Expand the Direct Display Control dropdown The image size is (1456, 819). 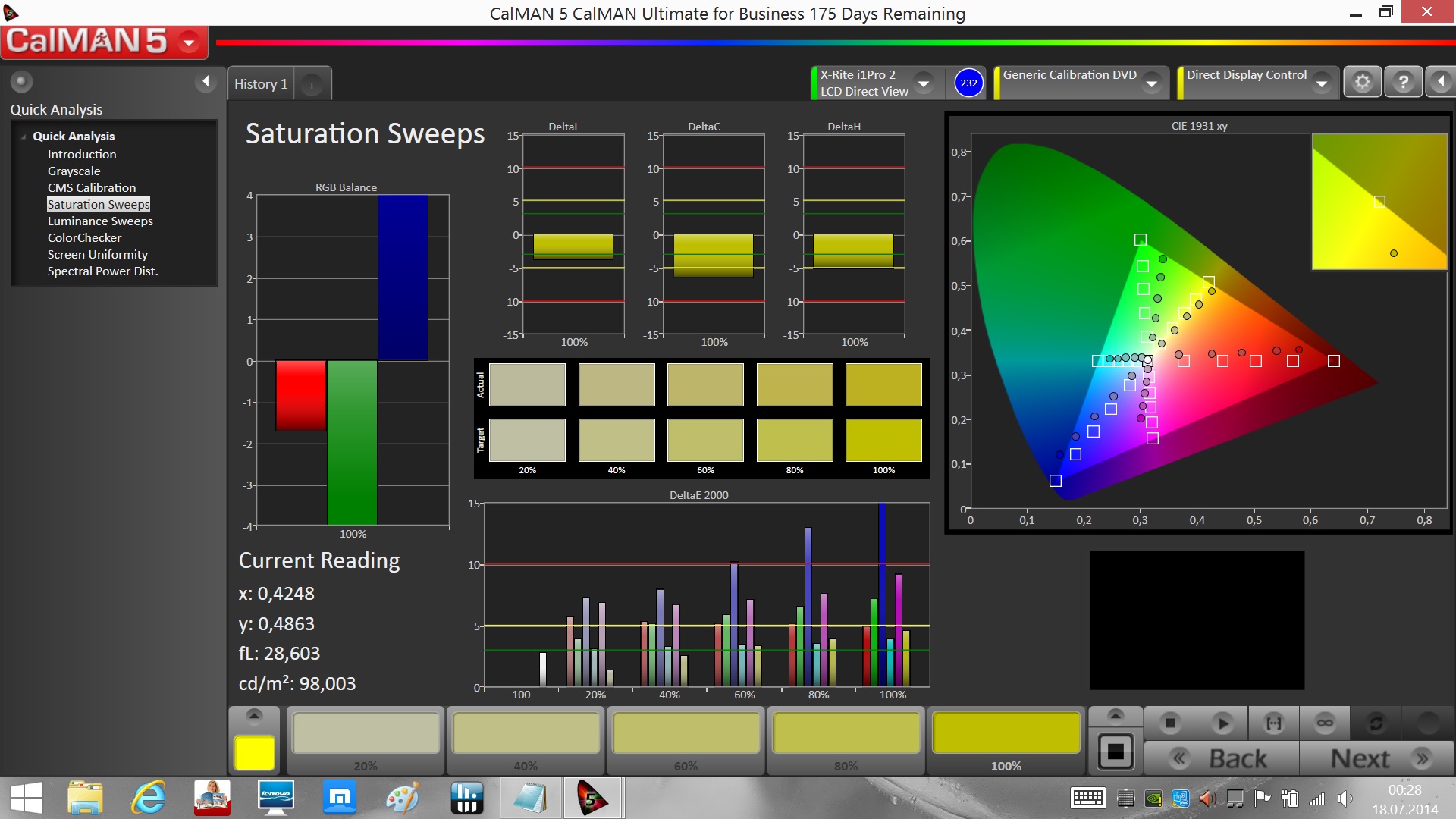pyautogui.click(x=1322, y=83)
